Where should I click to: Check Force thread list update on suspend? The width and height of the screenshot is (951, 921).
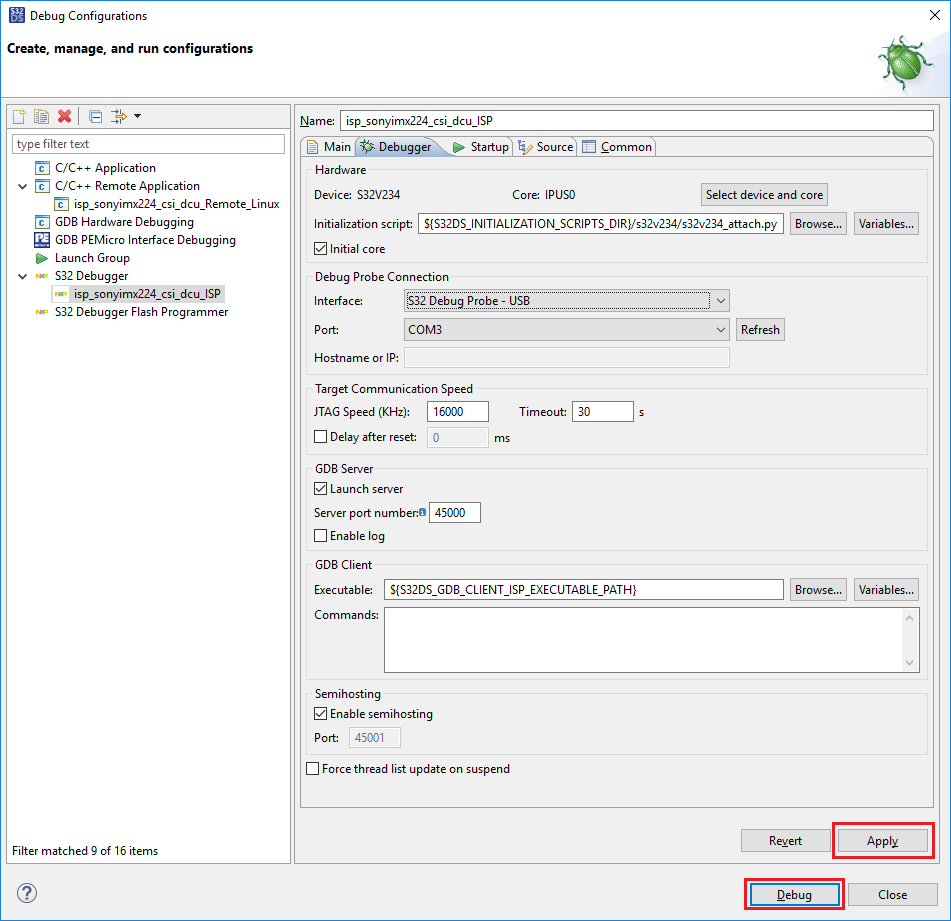pos(312,769)
